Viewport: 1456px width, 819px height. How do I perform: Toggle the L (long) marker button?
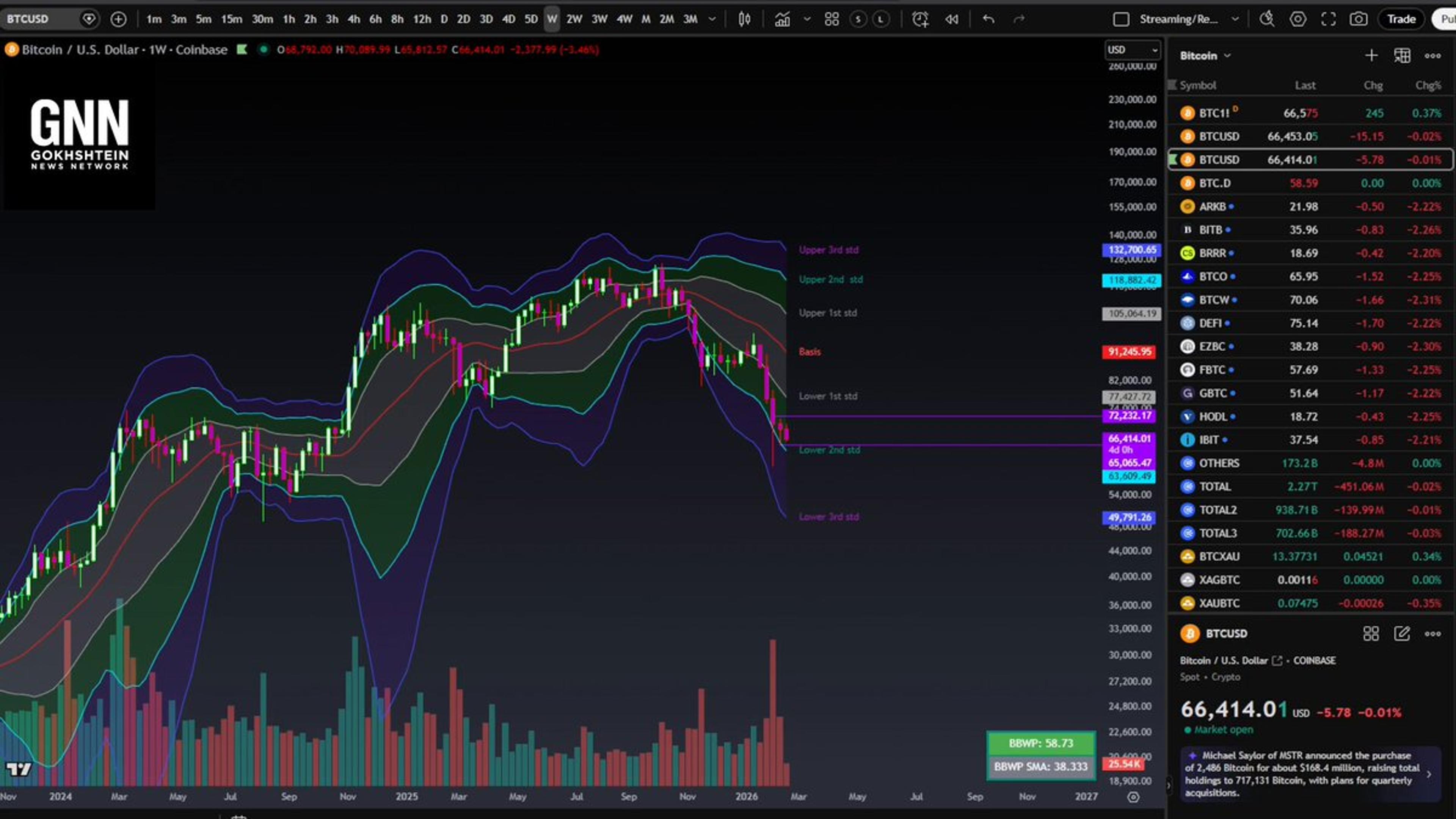[x=880, y=19]
